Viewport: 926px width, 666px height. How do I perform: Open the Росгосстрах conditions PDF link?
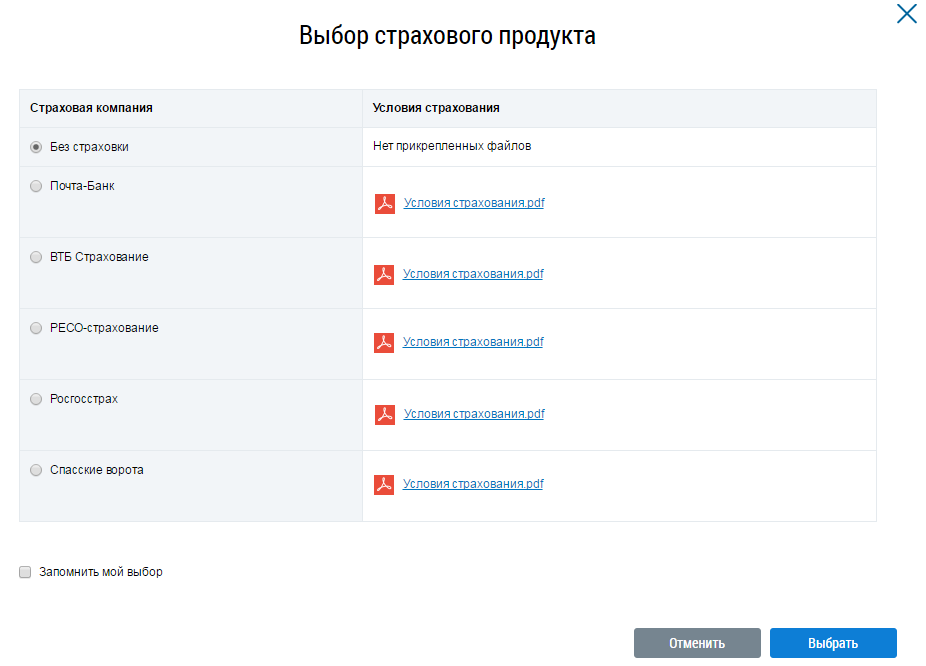474,414
